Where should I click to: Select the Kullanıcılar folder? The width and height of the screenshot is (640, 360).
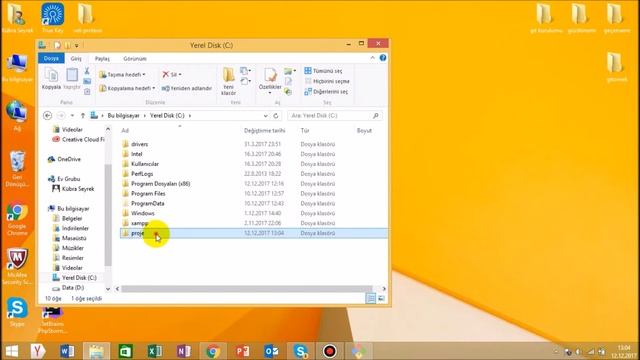click(144, 164)
